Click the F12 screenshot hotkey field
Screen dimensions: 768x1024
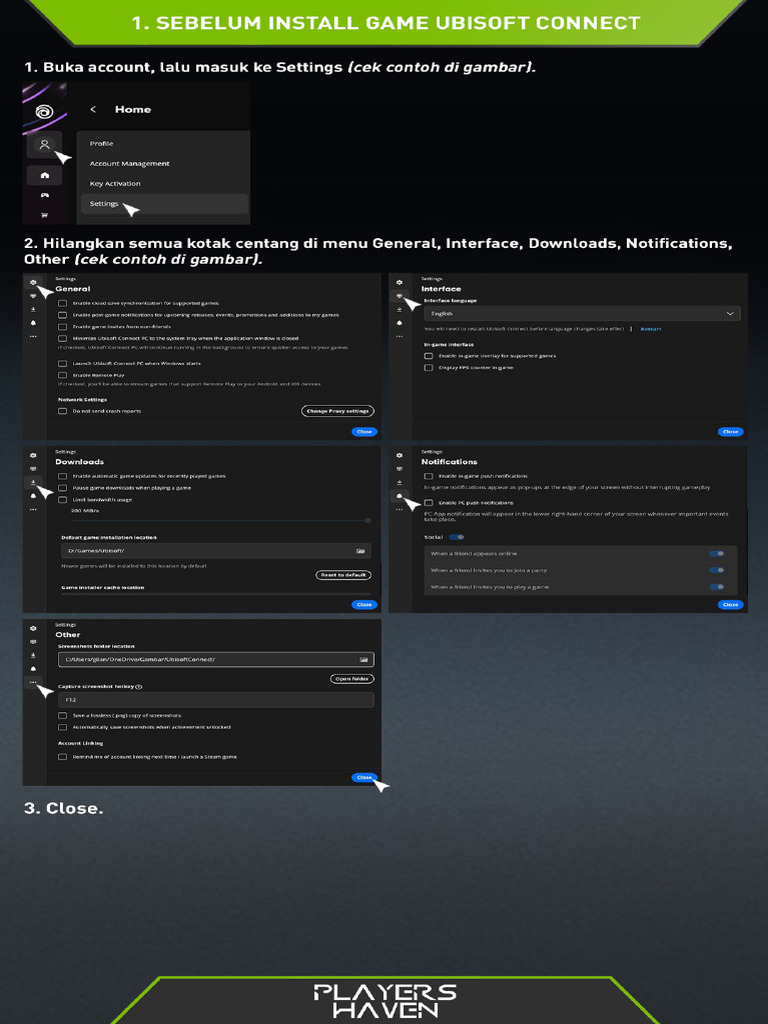pos(216,699)
